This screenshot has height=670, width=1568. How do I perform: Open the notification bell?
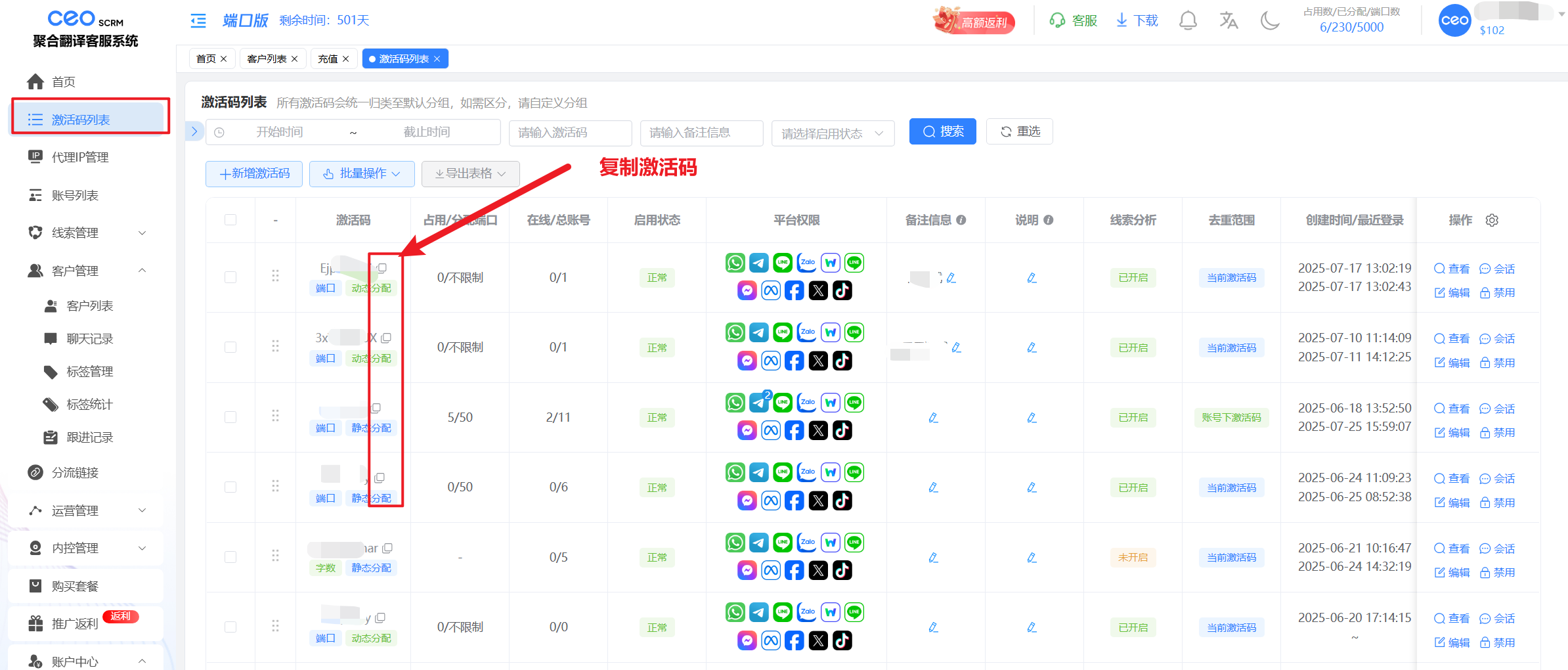click(x=1188, y=21)
